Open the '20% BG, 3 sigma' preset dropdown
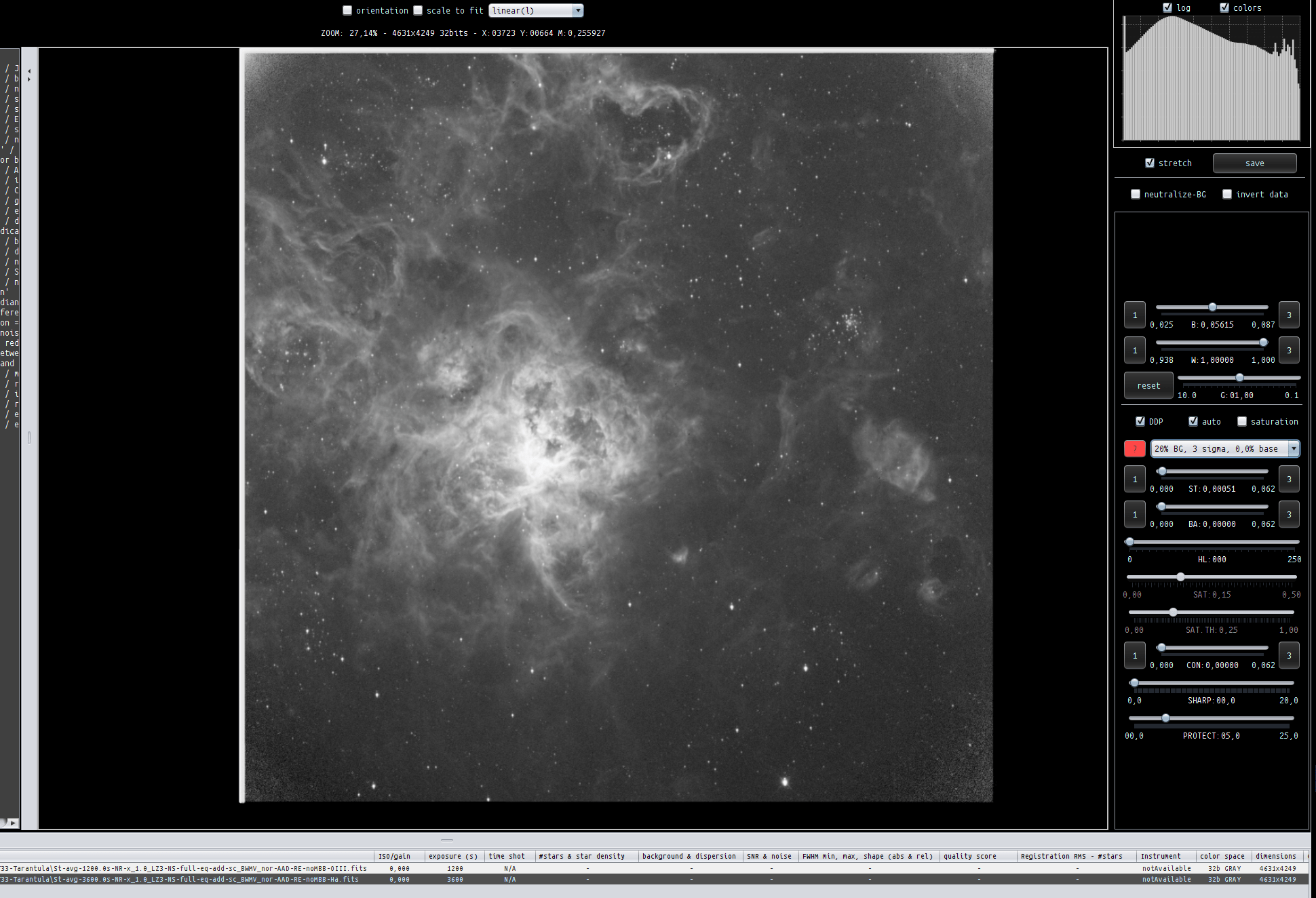 click(1294, 448)
